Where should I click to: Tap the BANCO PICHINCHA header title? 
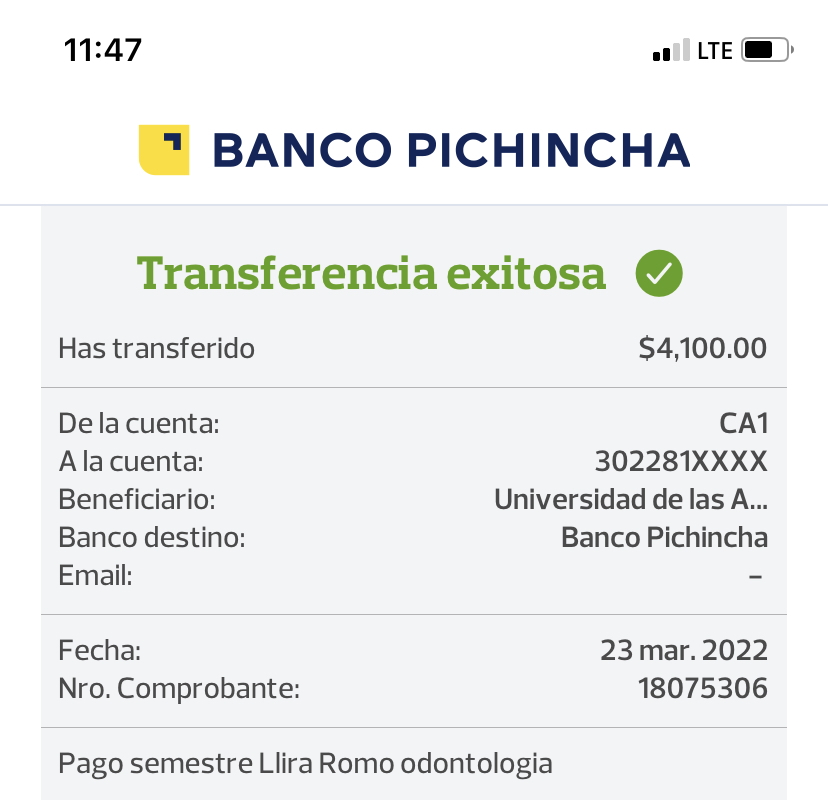tap(451, 151)
